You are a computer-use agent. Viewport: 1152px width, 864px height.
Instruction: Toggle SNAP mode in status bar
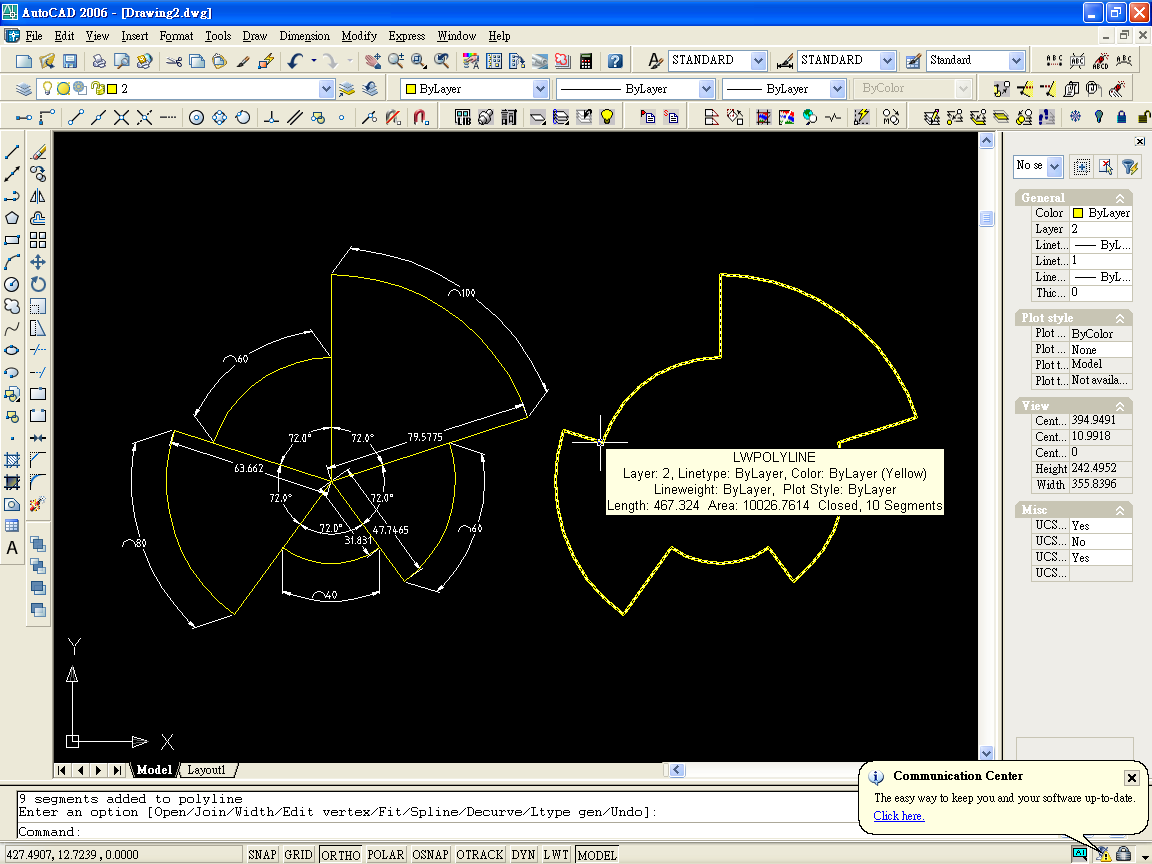coord(262,854)
